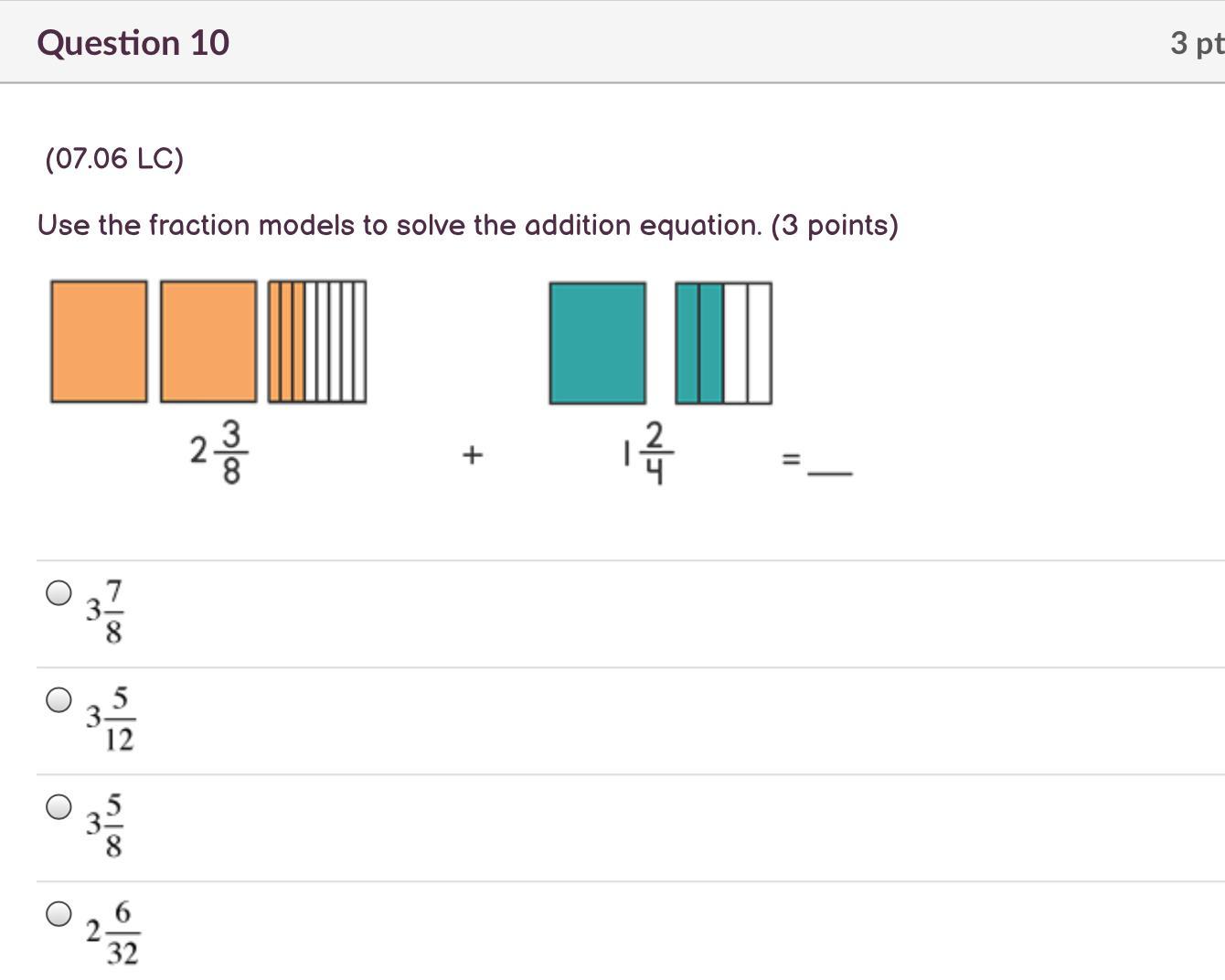Click the first orange whole square
Viewport: 1225px width, 980px height.
coord(99,341)
